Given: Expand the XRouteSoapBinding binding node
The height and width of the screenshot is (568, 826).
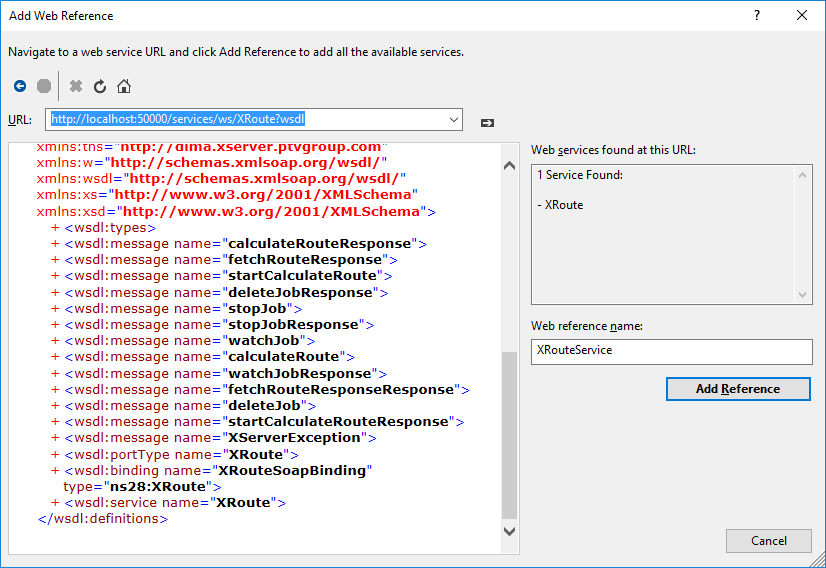Looking at the screenshot, I should click(x=55, y=470).
